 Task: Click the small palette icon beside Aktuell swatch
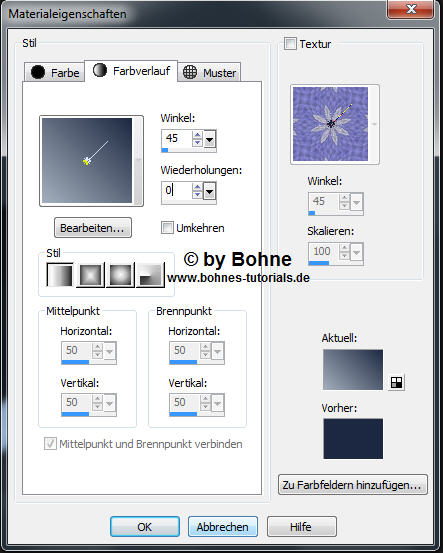click(x=396, y=383)
